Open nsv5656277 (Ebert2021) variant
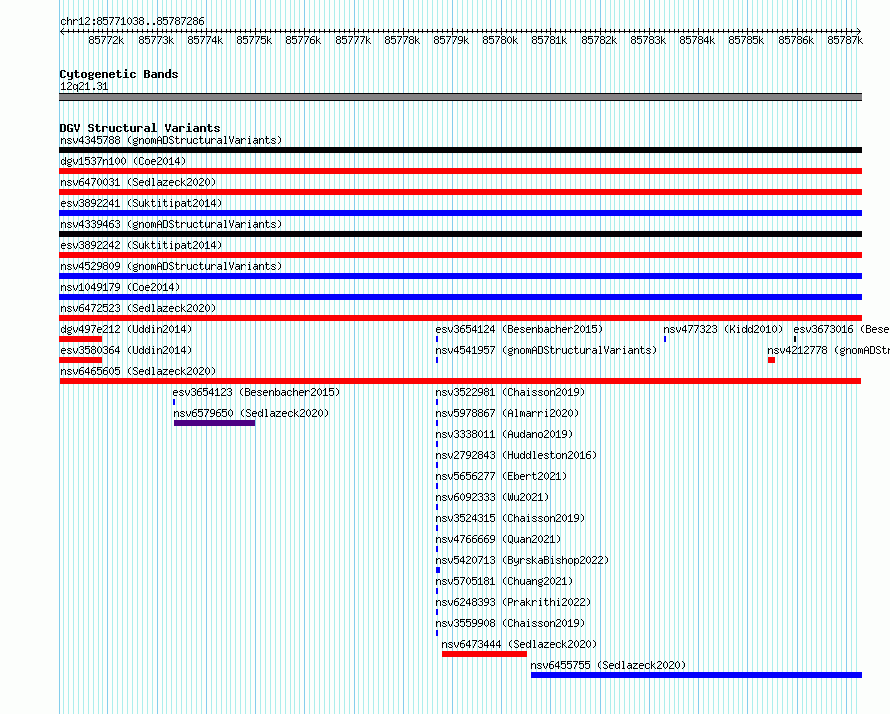This screenshot has height=714, width=890. coord(501,476)
